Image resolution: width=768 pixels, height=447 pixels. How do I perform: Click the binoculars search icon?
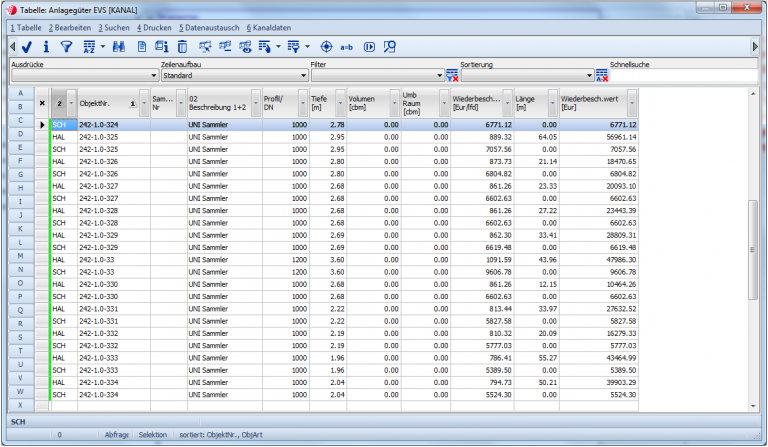pyautogui.click(x=118, y=46)
